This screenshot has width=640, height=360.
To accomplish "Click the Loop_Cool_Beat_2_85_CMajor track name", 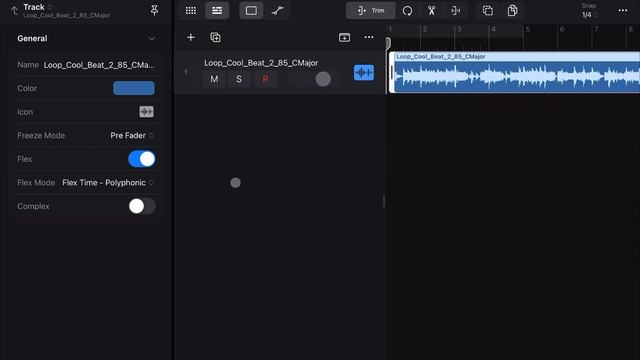I will (x=261, y=63).
